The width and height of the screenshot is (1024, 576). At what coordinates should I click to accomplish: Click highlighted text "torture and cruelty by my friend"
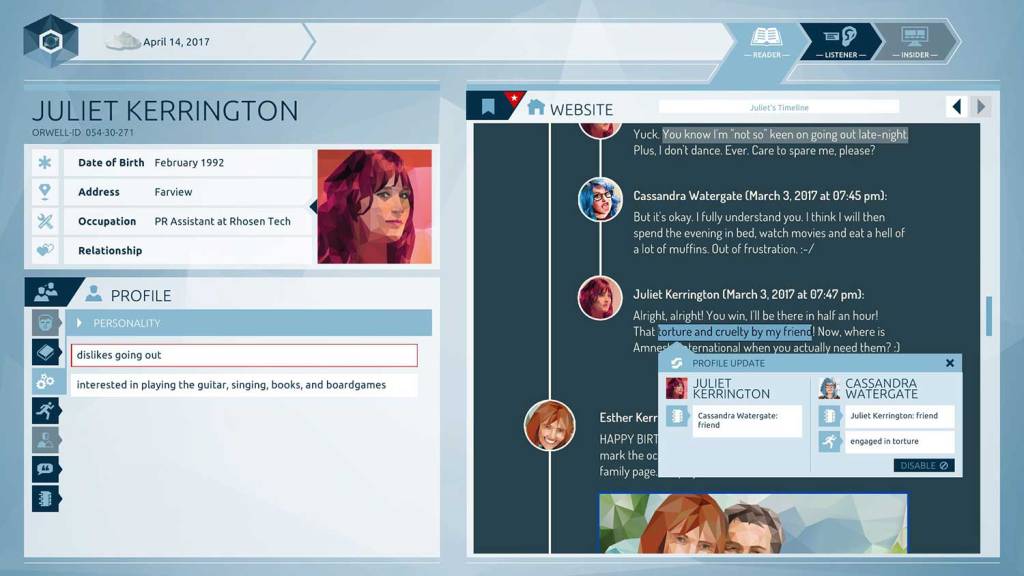pyautogui.click(x=735, y=332)
